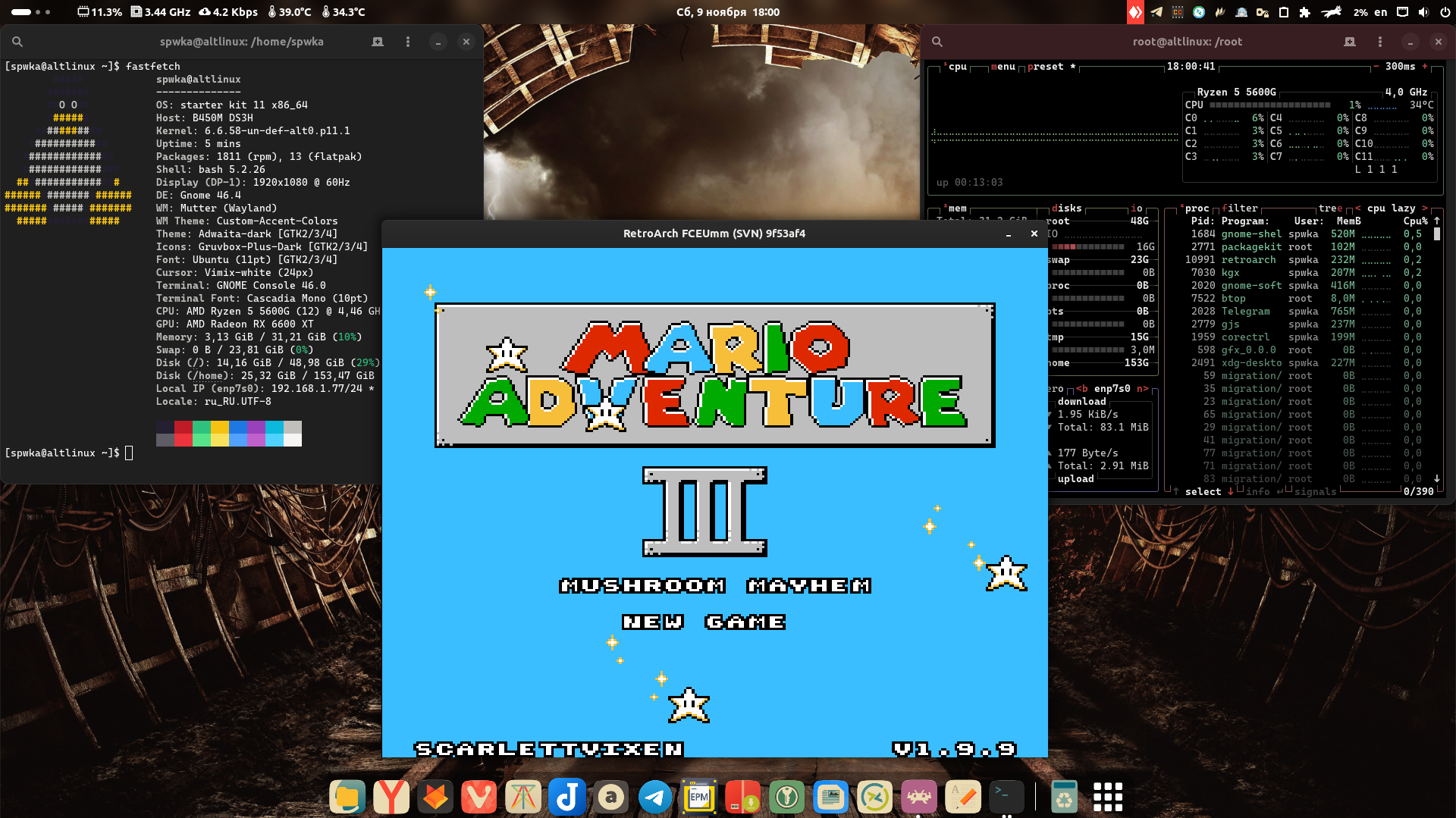Click new tab icon in spwka terminal header
The image size is (1456, 818).
click(378, 42)
